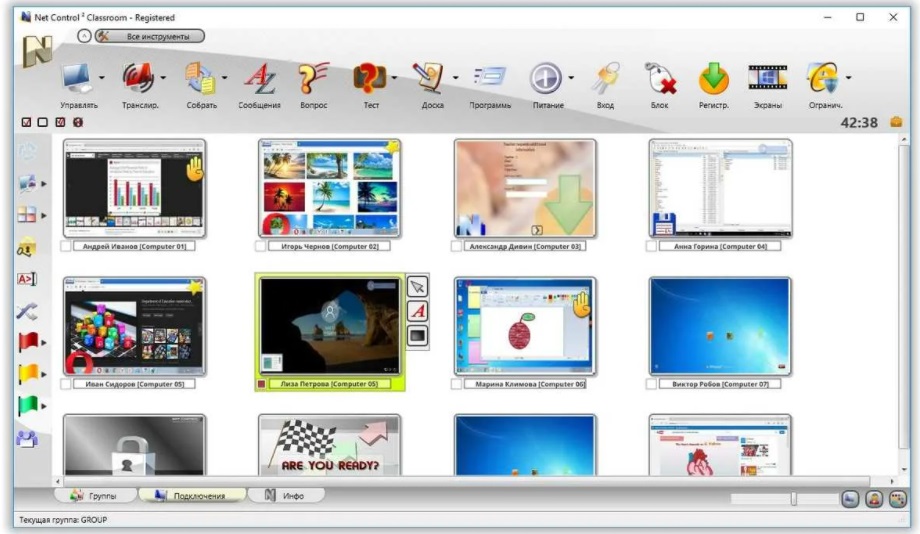Adjust the thumbnail size slider
920x534 pixels.
(793, 498)
